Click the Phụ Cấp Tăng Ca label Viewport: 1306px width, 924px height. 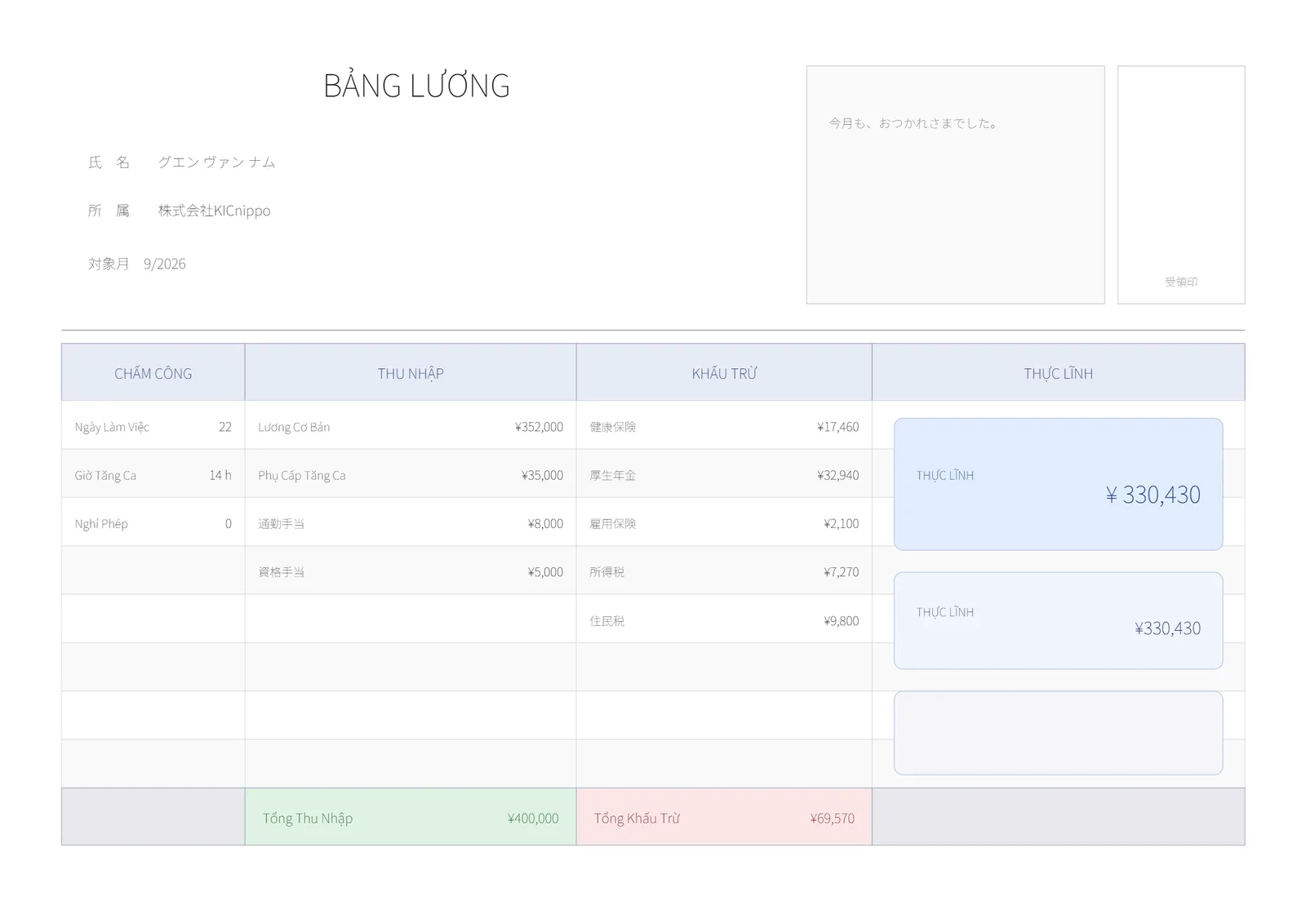point(302,475)
